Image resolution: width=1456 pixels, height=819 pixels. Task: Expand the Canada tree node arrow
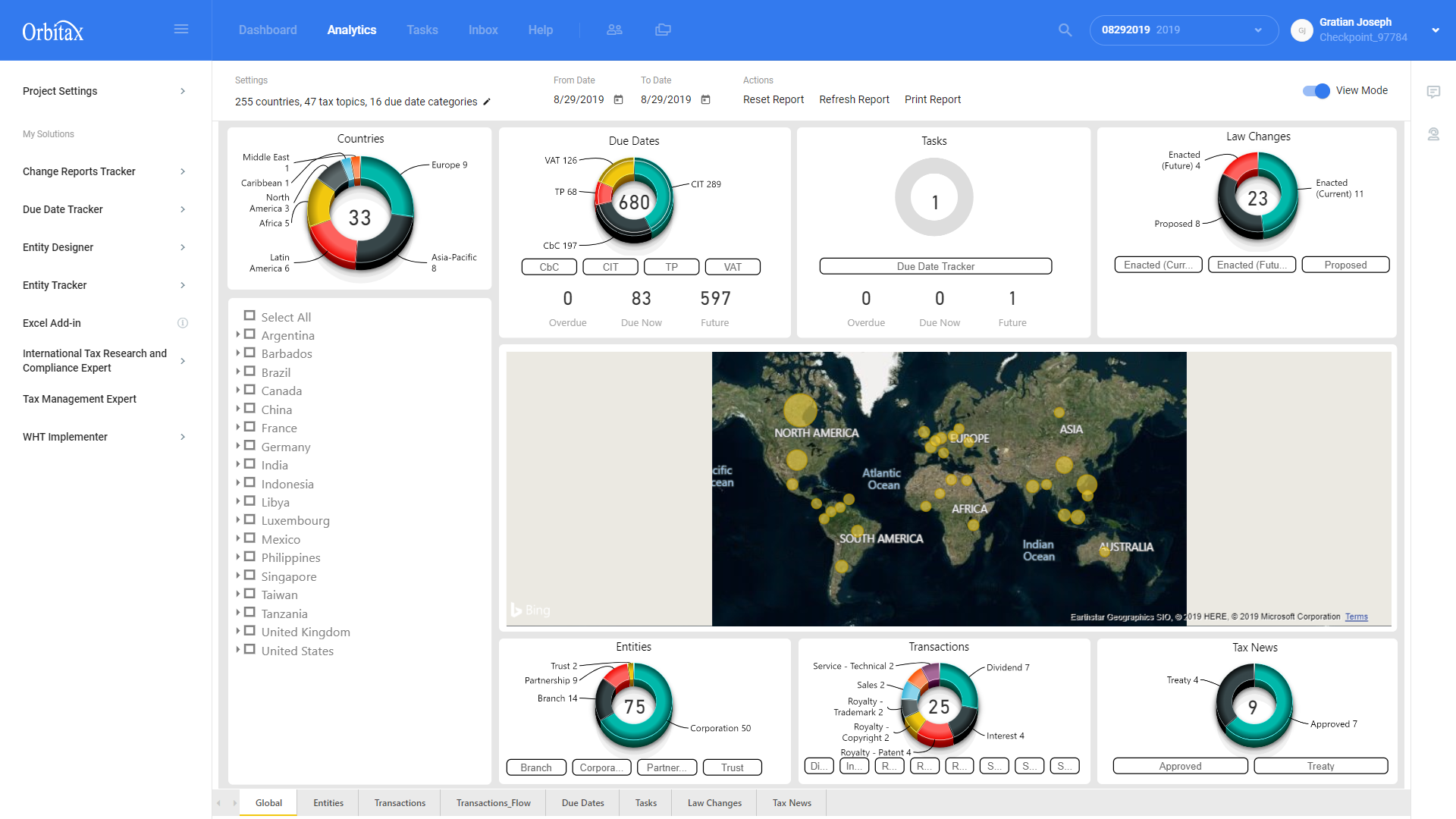click(237, 390)
